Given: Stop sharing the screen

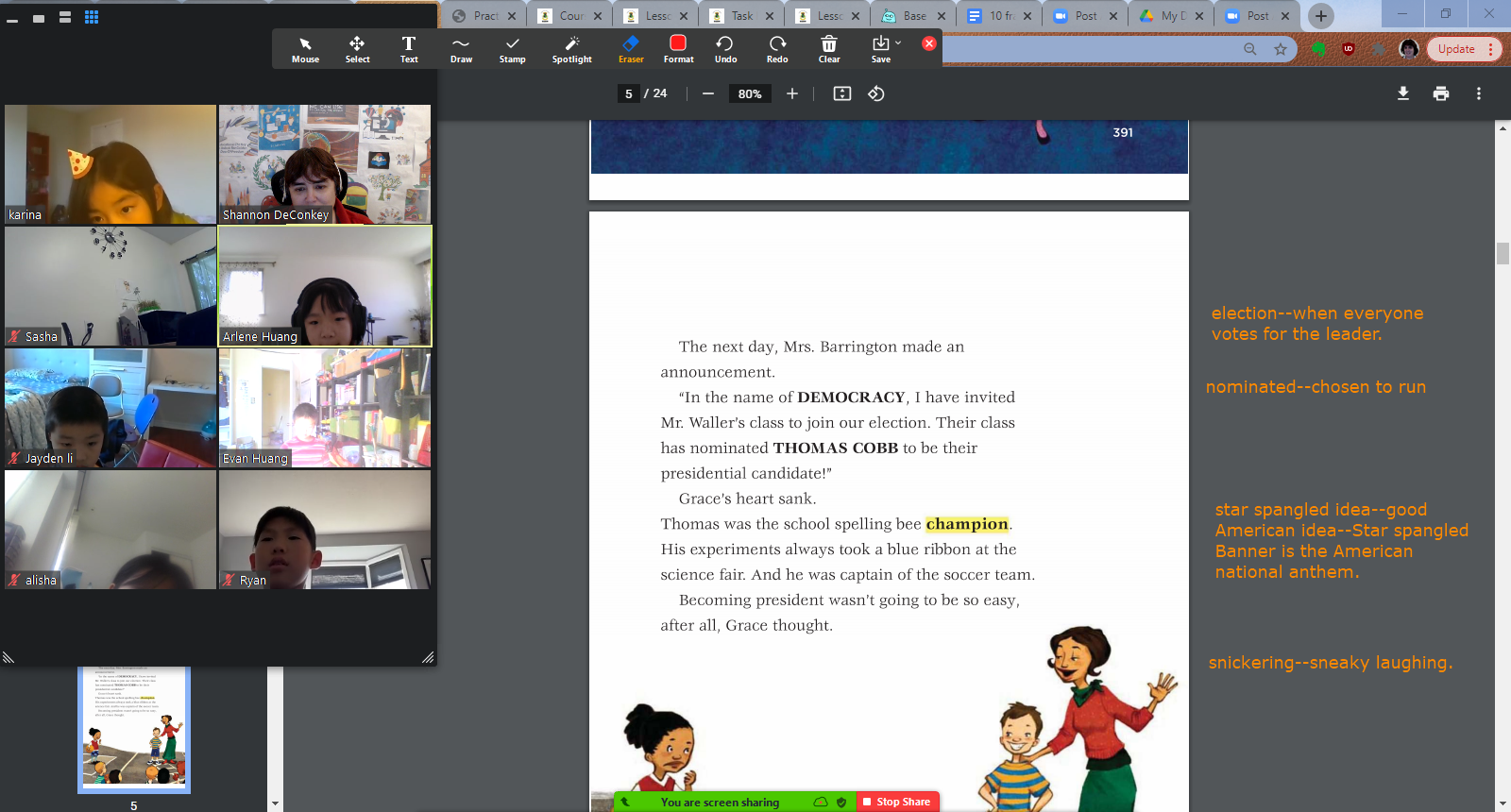Looking at the screenshot, I should coord(897,802).
